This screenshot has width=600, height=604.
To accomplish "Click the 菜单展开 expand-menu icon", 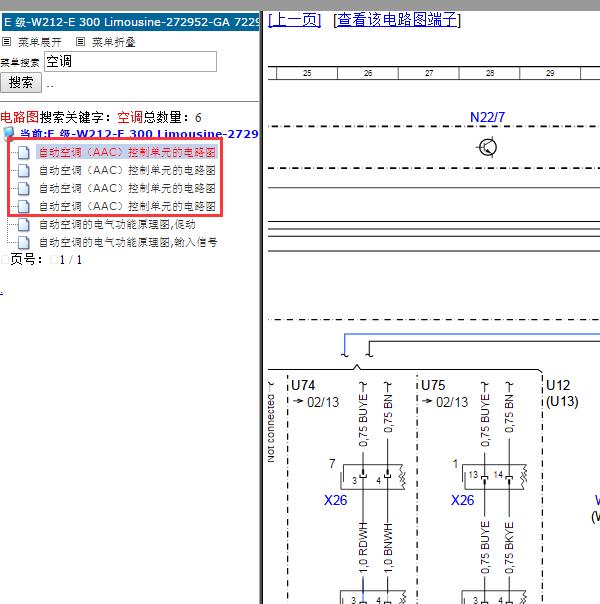I will 7,42.
